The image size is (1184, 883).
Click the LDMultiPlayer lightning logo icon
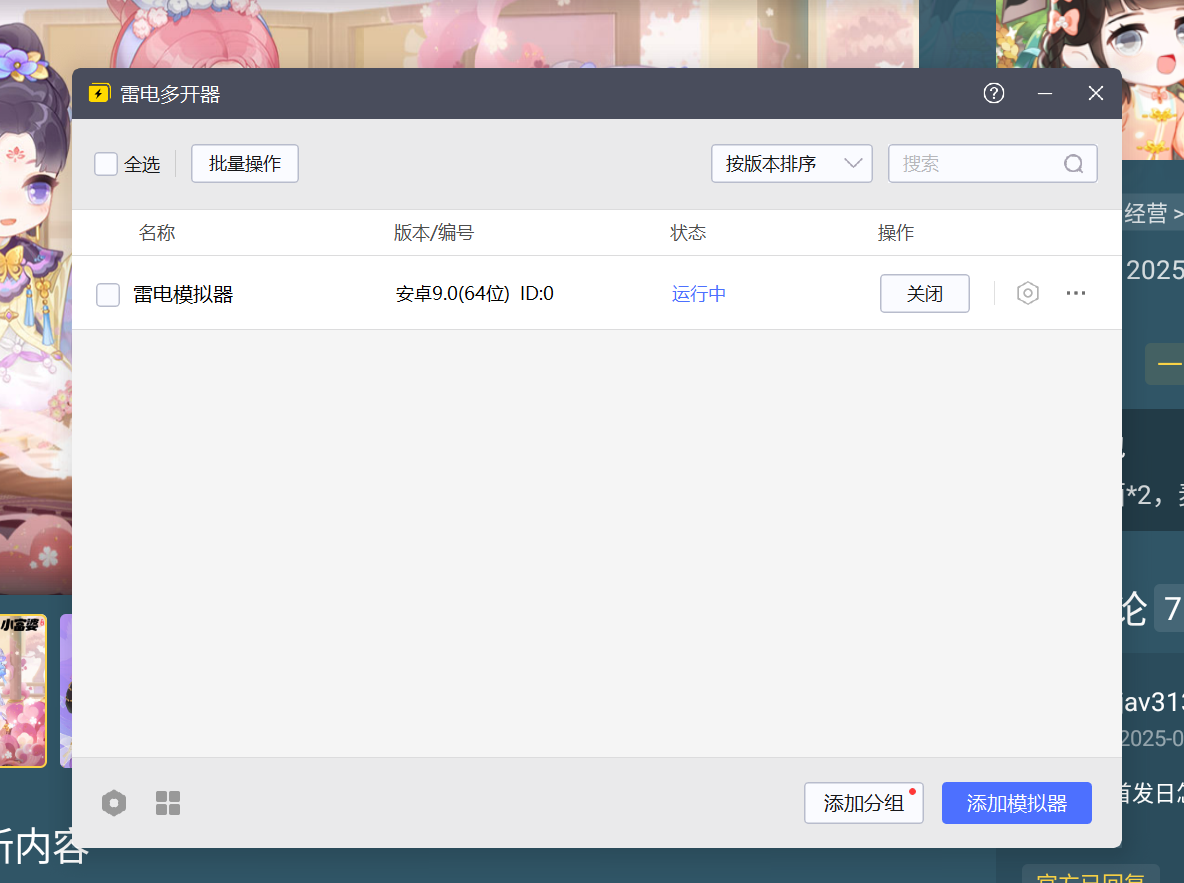[x=100, y=93]
